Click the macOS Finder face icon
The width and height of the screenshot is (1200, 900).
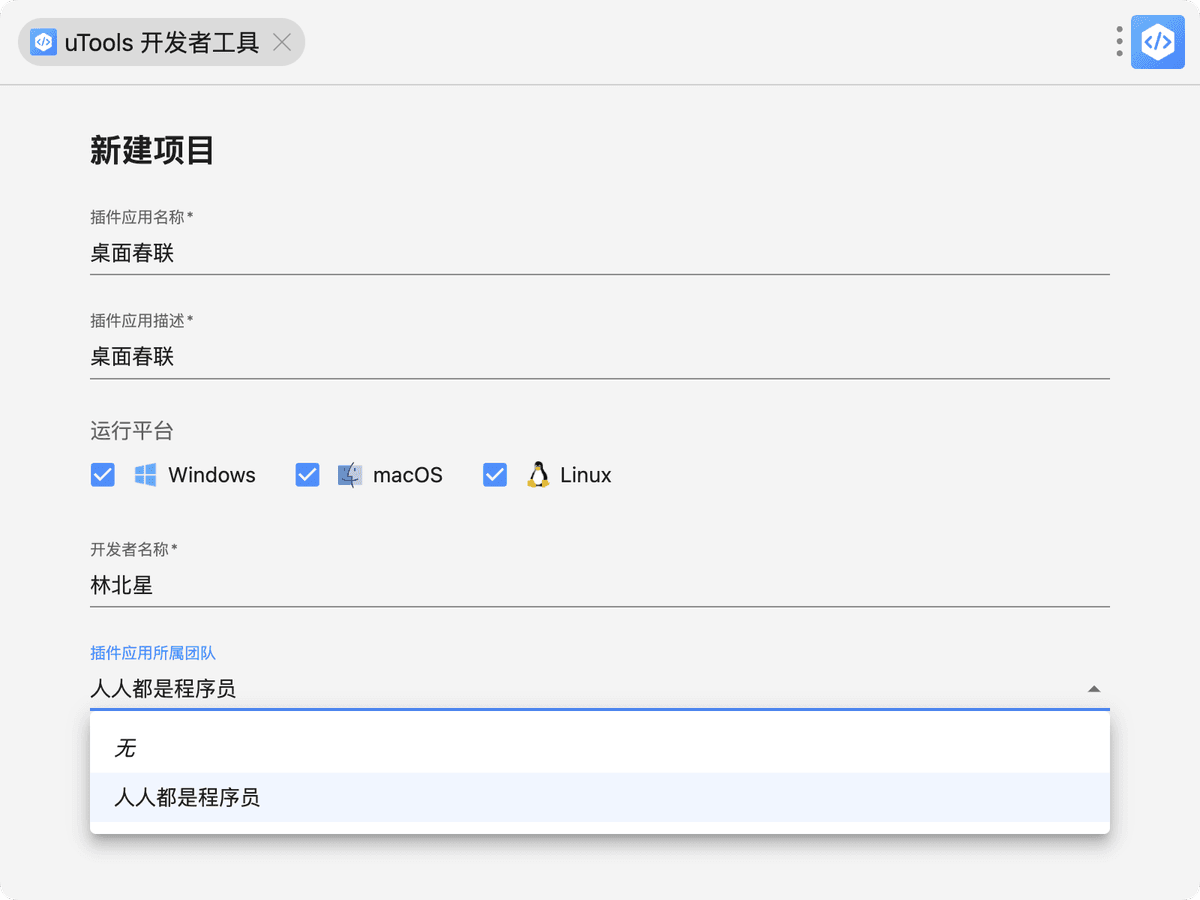pyautogui.click(x=349, y=475)
